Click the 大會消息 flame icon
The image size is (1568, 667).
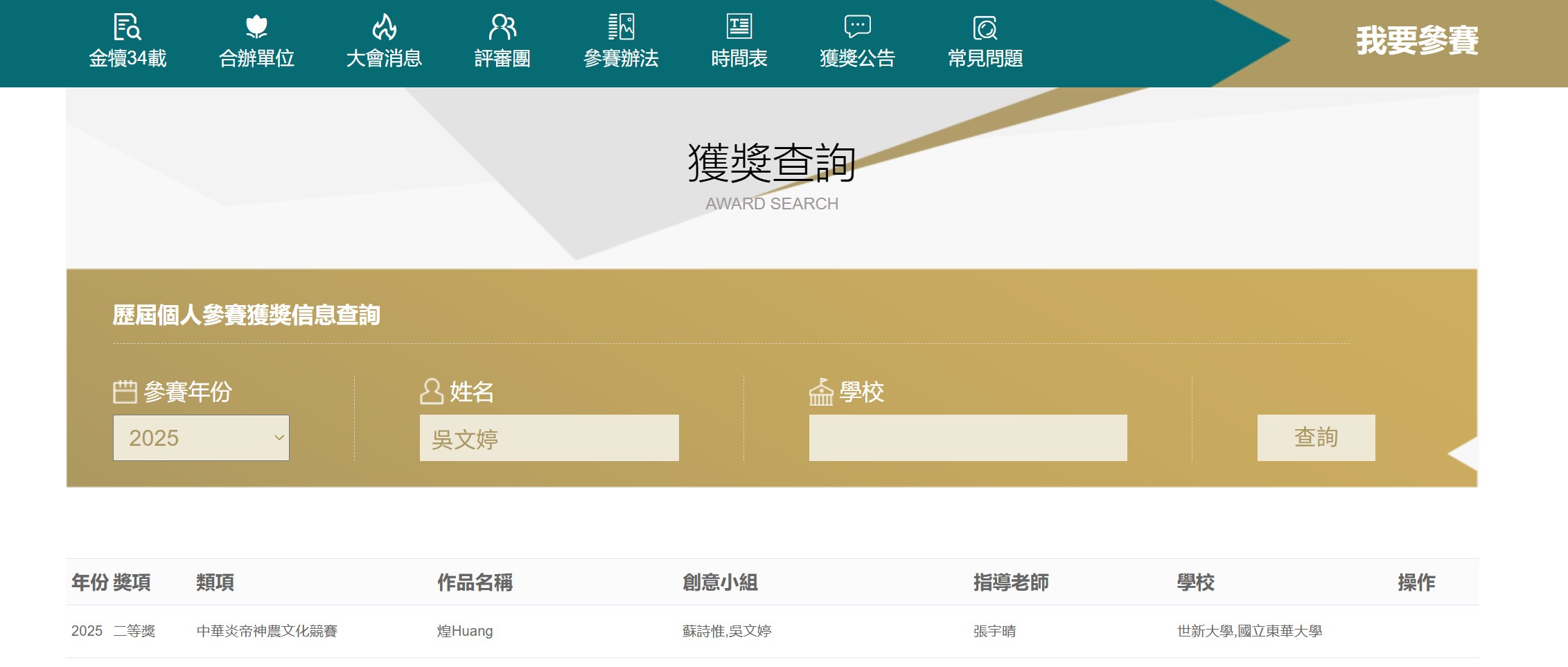384,27
